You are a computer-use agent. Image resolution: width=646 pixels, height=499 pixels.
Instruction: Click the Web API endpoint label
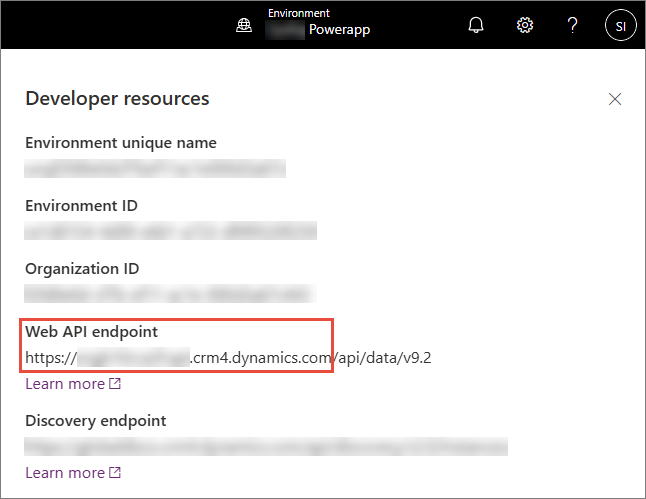coord(91,332)
